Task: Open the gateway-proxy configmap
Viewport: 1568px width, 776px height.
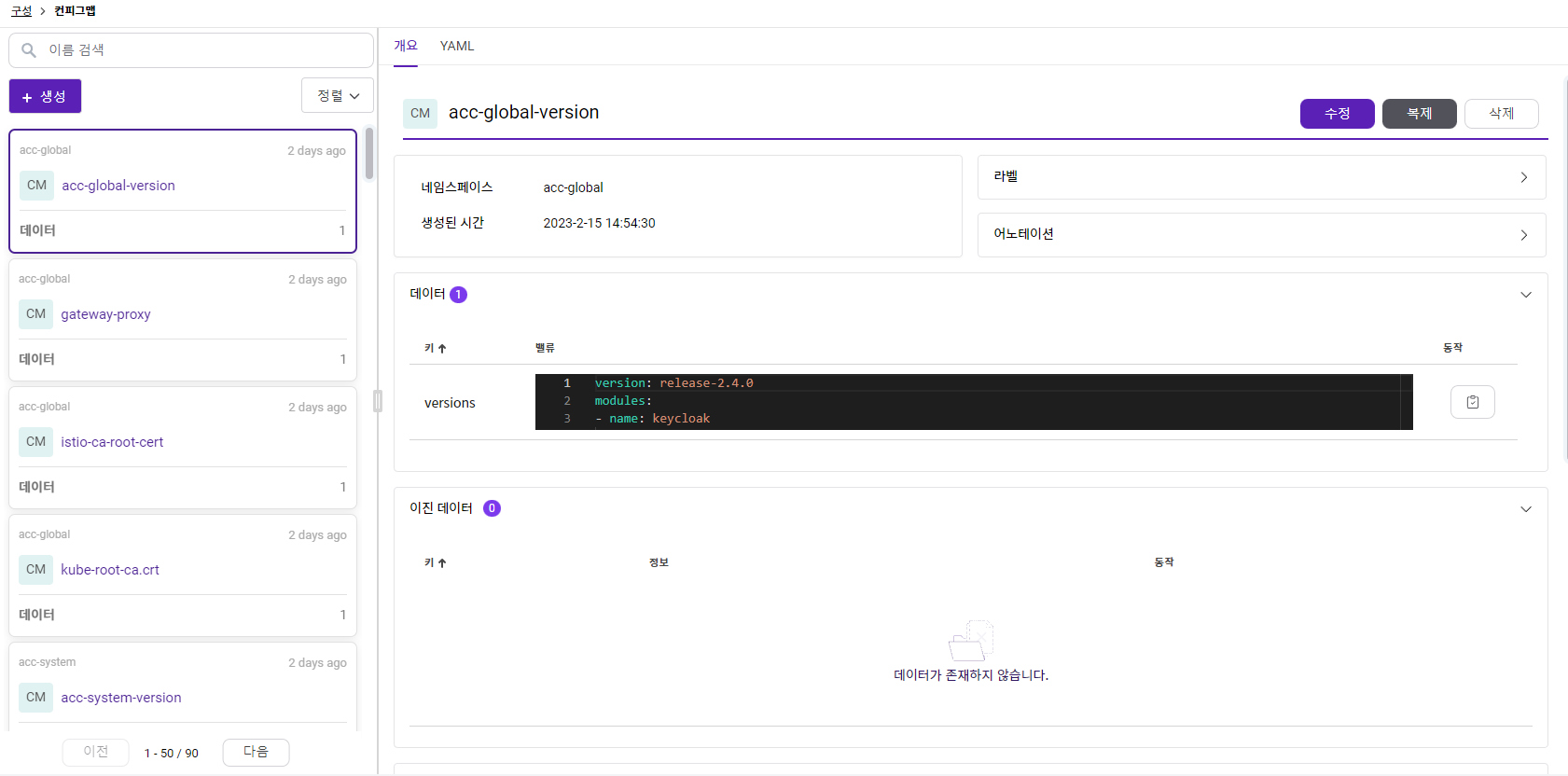Action: pos(105,314)
